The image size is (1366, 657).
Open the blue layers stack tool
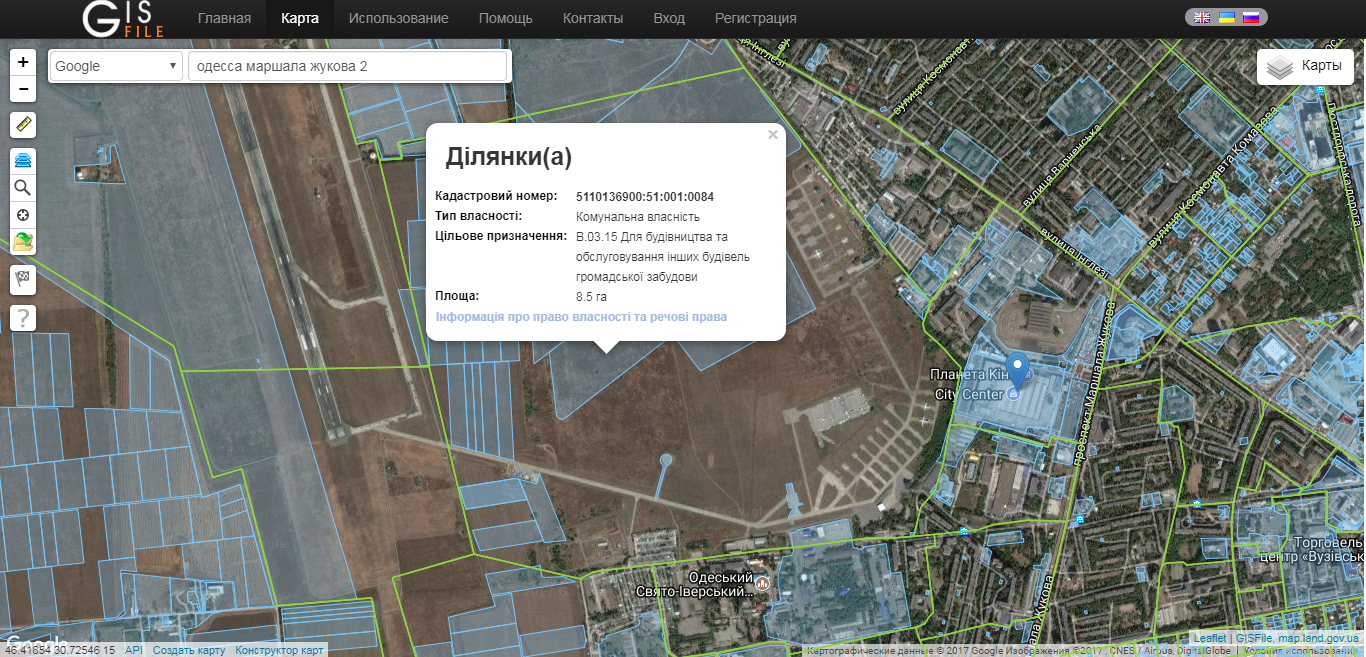[23, 160]
